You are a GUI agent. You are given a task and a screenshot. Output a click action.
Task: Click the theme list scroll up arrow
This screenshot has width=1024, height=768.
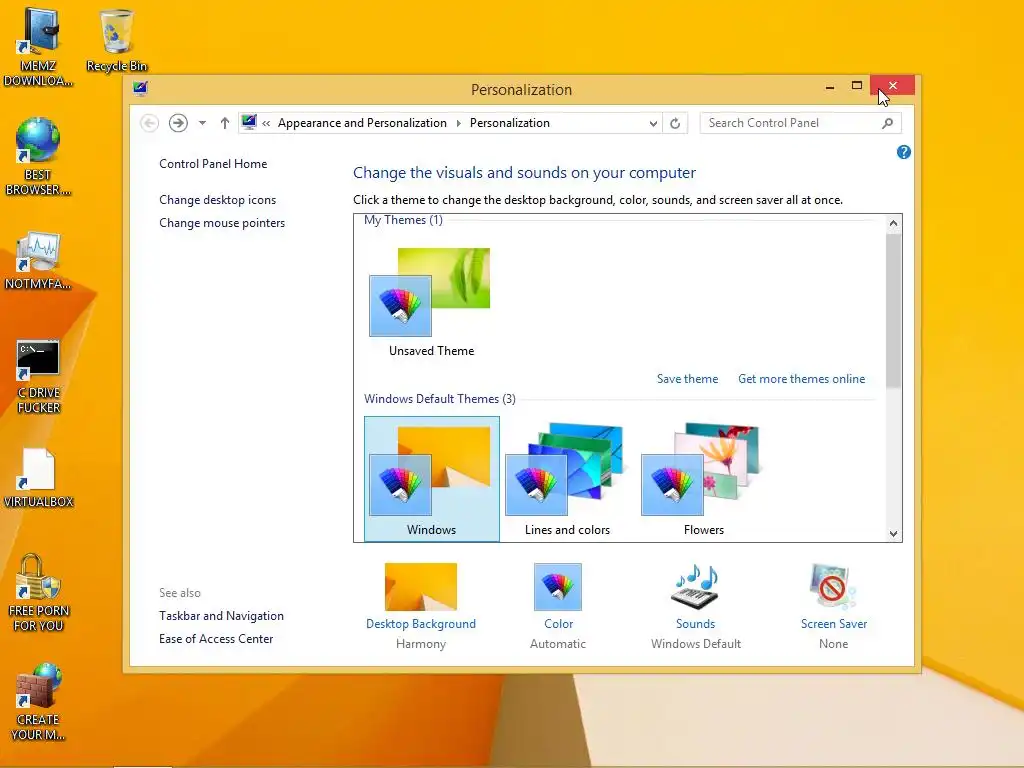pyautogui.click(x=893, y=223)
